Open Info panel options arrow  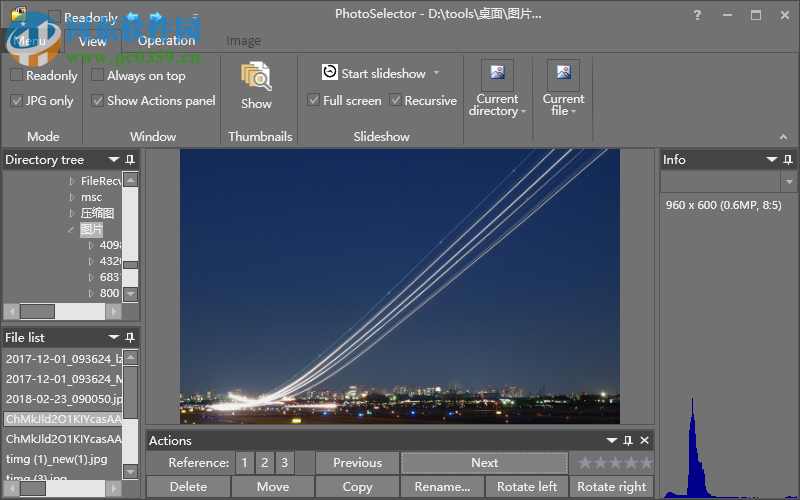pos(771,160)
